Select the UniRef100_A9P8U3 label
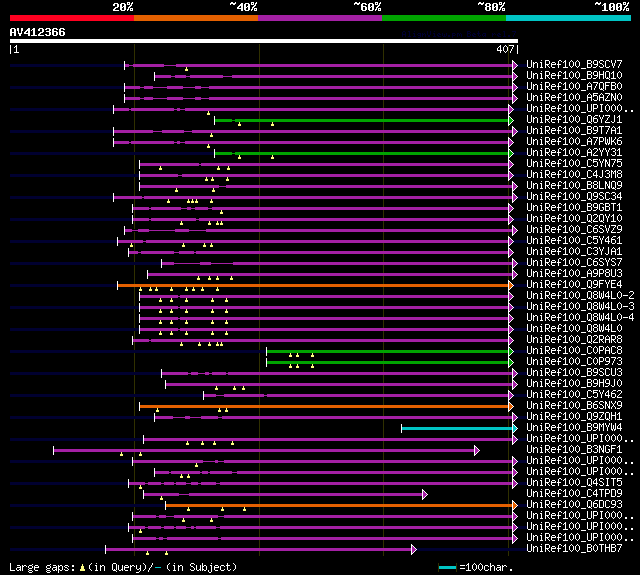This screenshot has height=575, width=640. 574,273
